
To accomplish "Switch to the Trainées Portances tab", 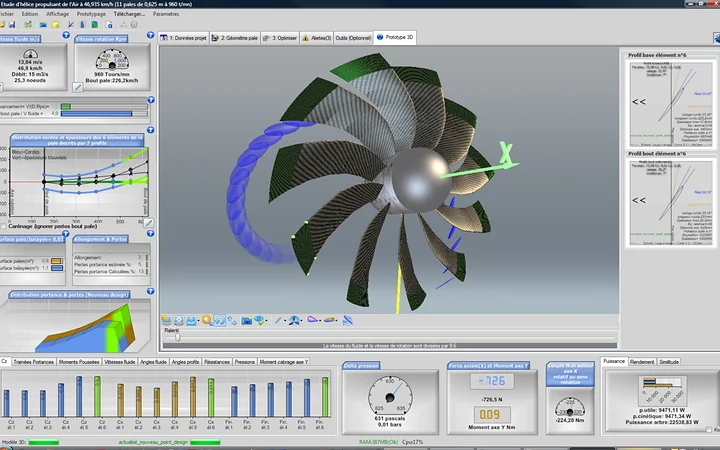I will click(33, 362).
